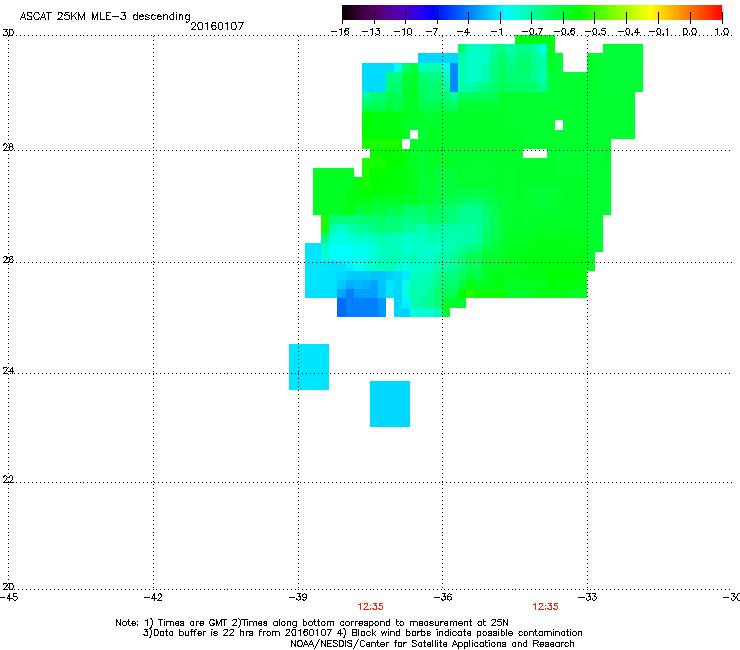740x650 pixels.
Task: Click the -16 label on the color scale
Action: [x=340, y=32]
